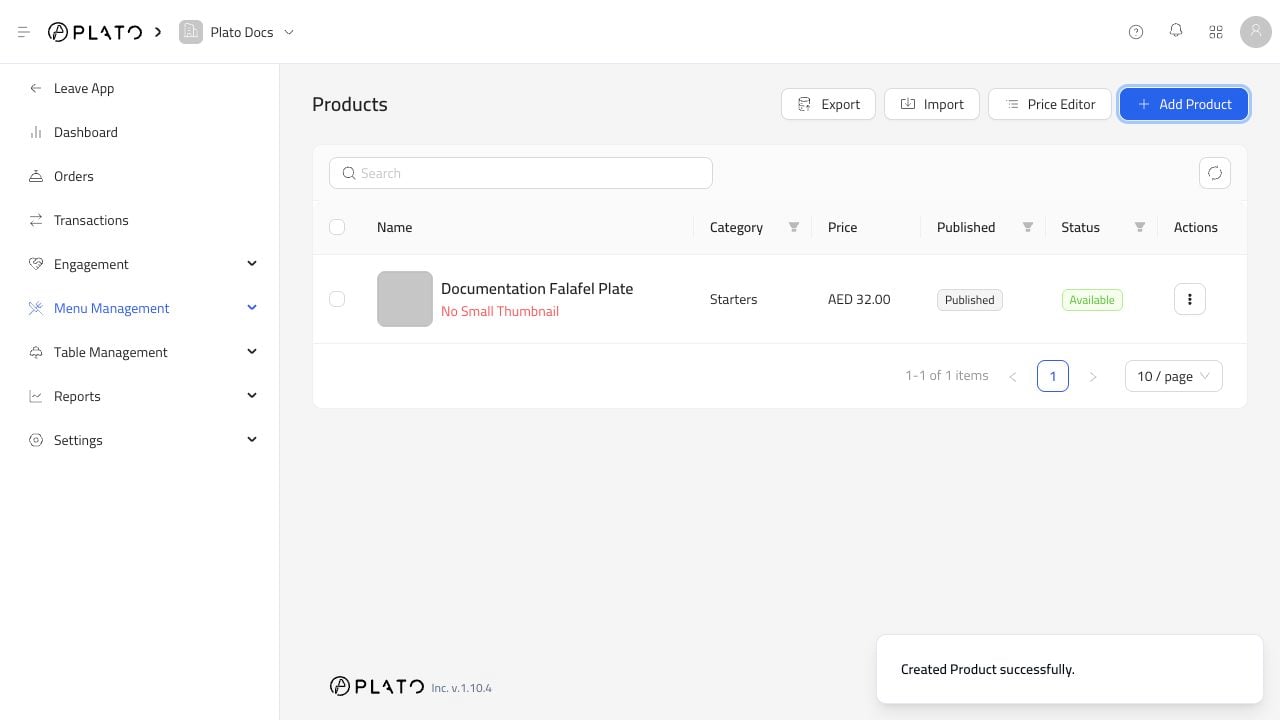
Task: Click the Falafel Plate gray thumbnail
Action: tap(405, 299)
